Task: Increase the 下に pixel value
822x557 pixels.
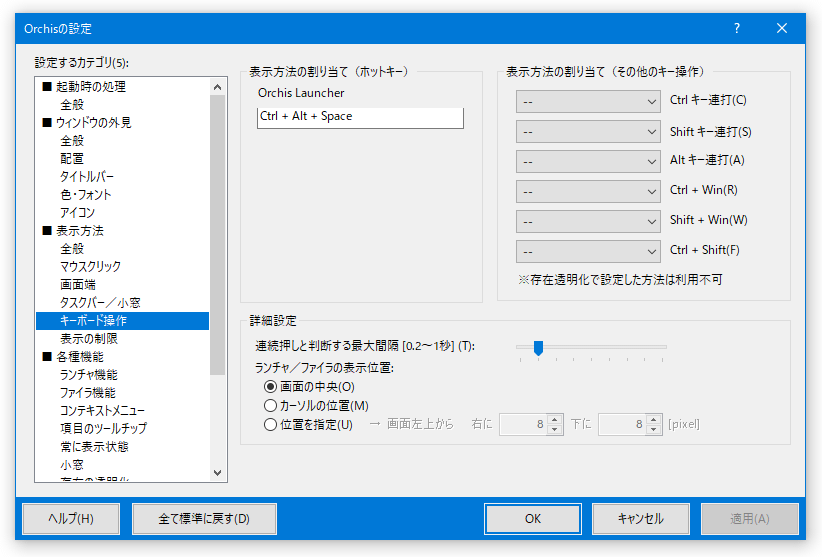Action: 653,419
